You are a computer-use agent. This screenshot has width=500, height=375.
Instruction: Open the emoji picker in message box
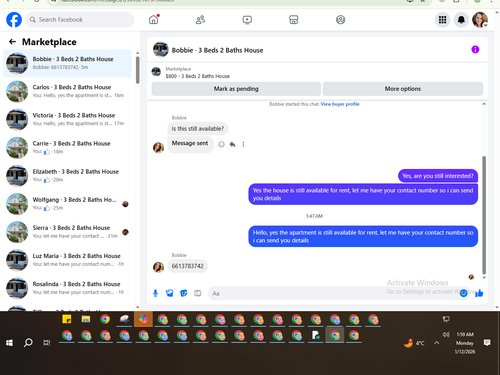(463, 293)
